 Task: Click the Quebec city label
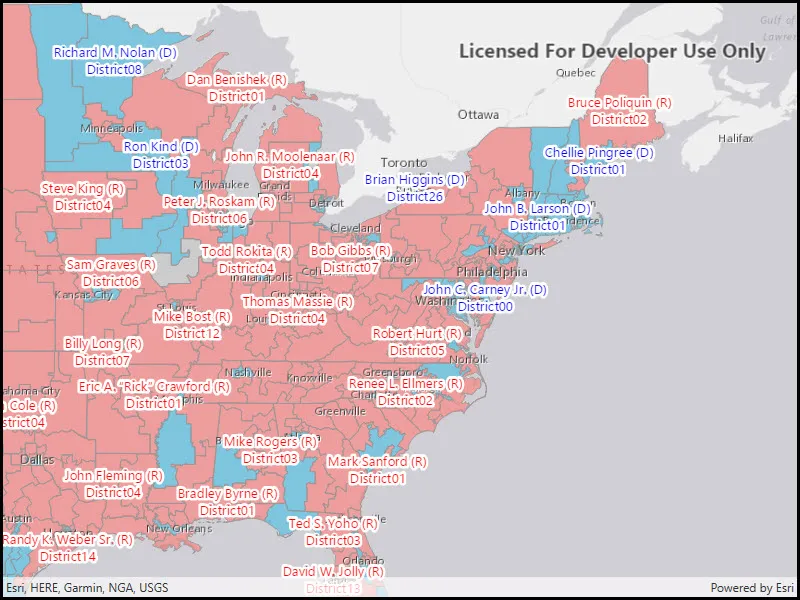point(576,73)
